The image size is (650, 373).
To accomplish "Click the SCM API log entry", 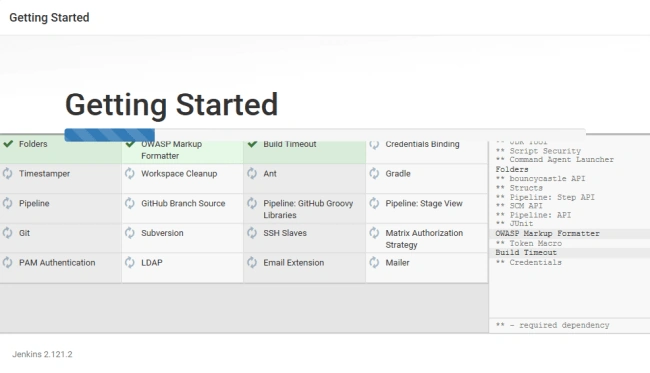I will (519, 206).
